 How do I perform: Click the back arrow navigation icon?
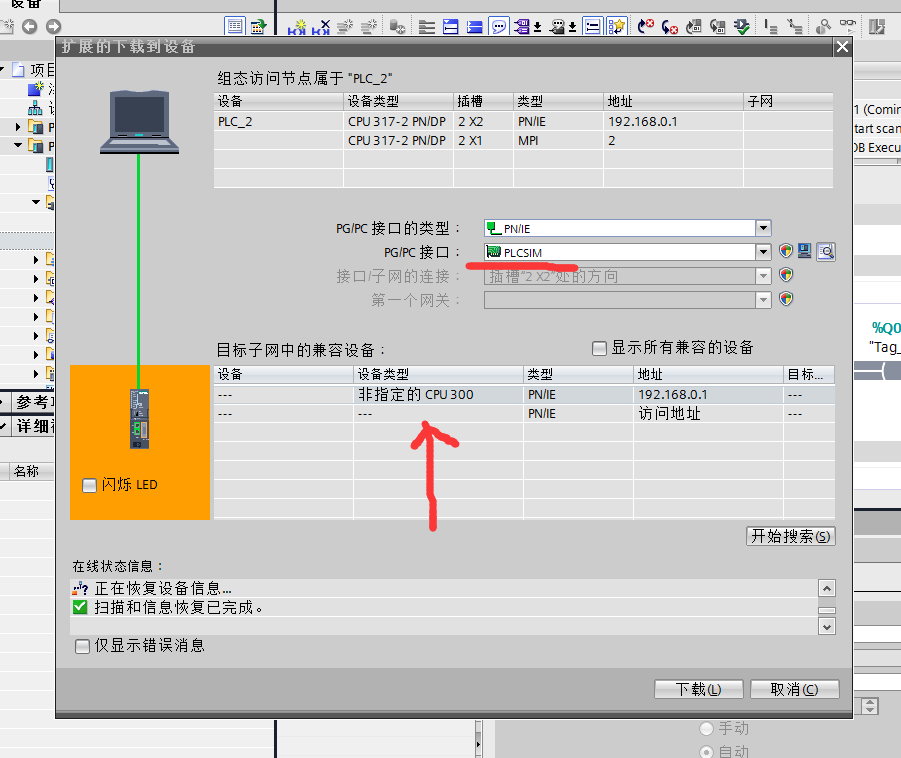tap(29, 26)
